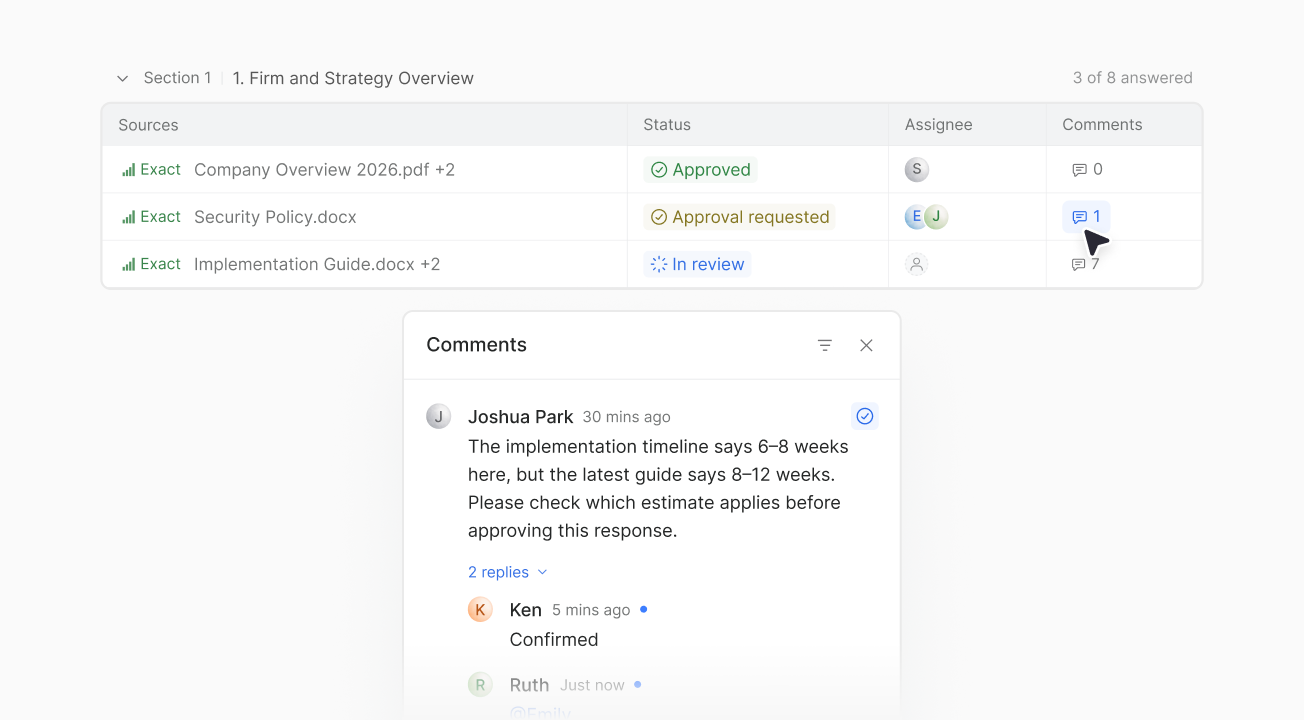Screen dimensions: 1304x720
Task: Click the 3 of 8 answered counter
Action: (1133, 78)
